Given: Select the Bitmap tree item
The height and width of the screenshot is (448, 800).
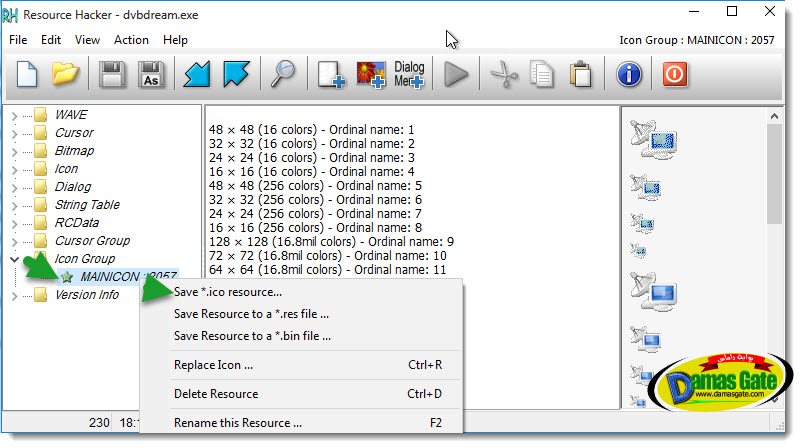Looking at the screenshot, I should (74, 151).
